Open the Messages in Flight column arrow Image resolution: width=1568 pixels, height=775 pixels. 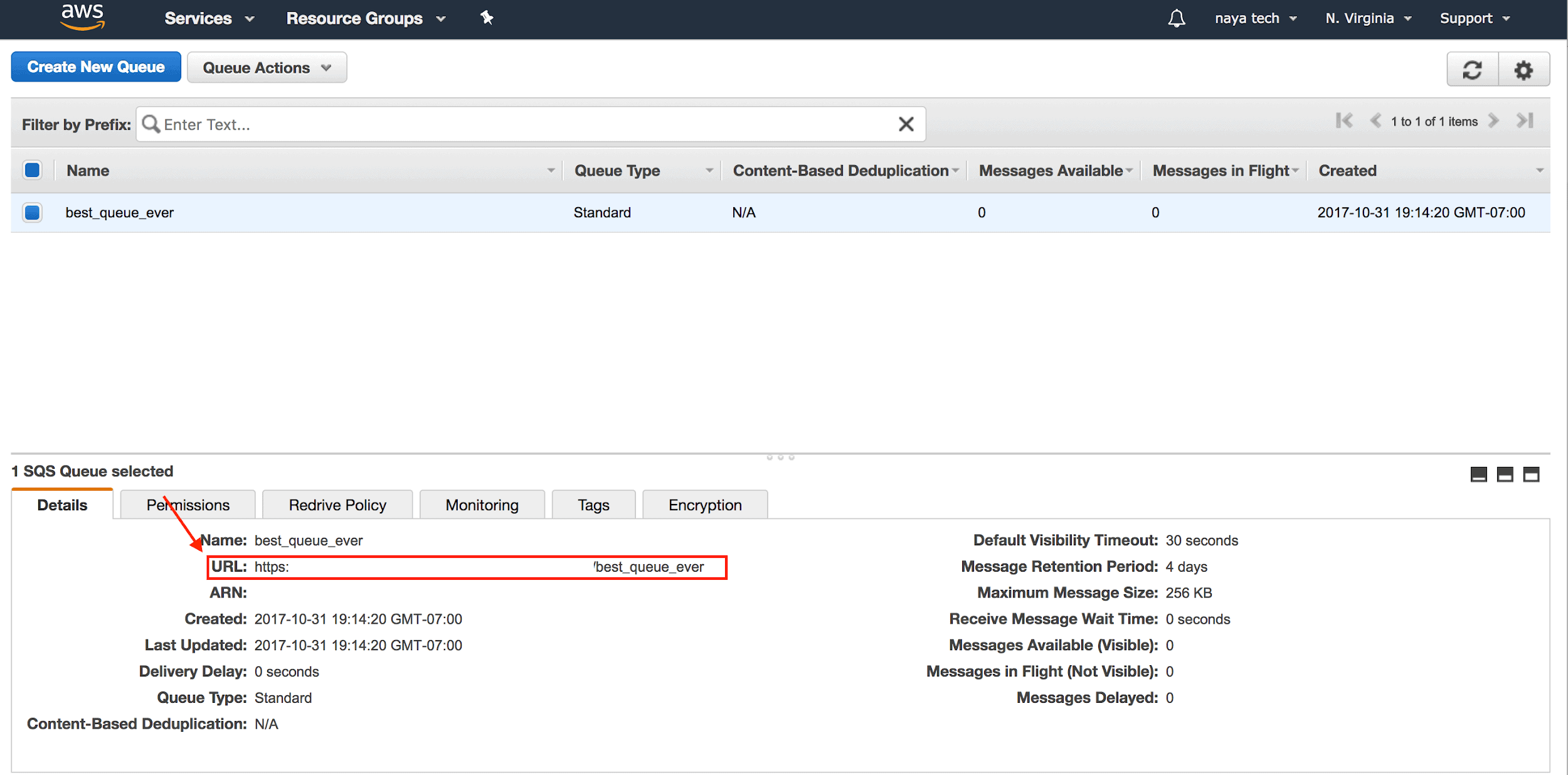coord(1295,171)
